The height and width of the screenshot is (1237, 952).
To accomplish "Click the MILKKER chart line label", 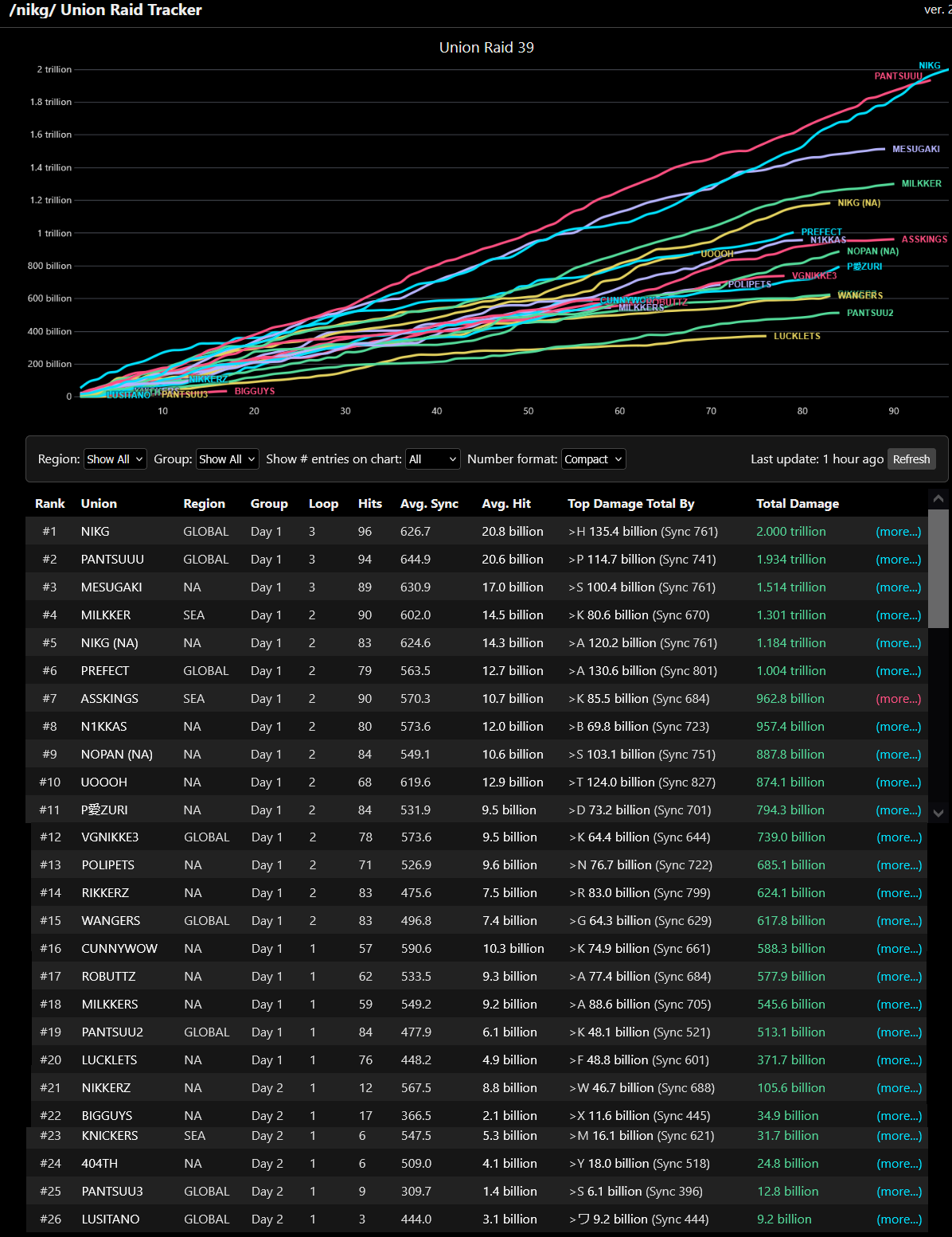I will click(921, 184).
